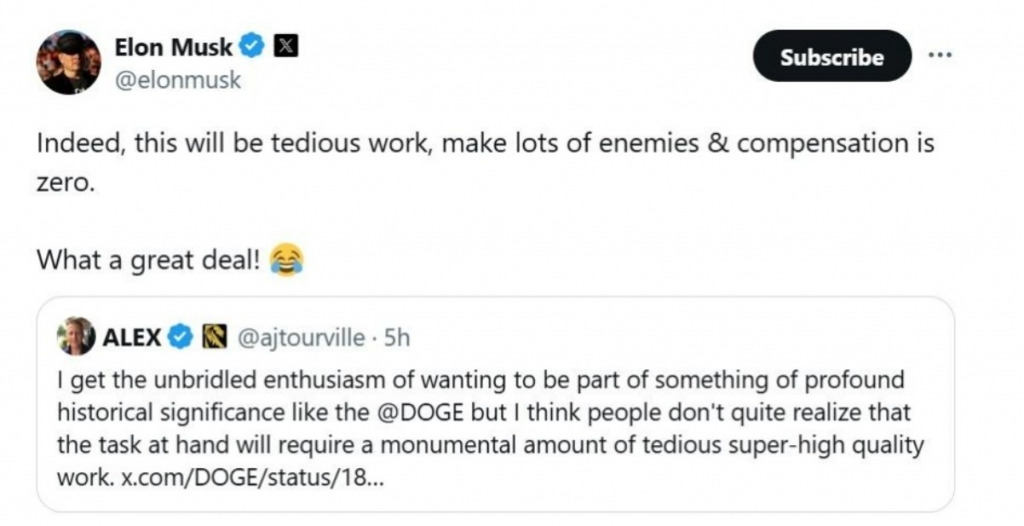Screen dimensions: 1024x526
Task: Click the 'What a great deal!' line
Action: click(x=149, y=260)
